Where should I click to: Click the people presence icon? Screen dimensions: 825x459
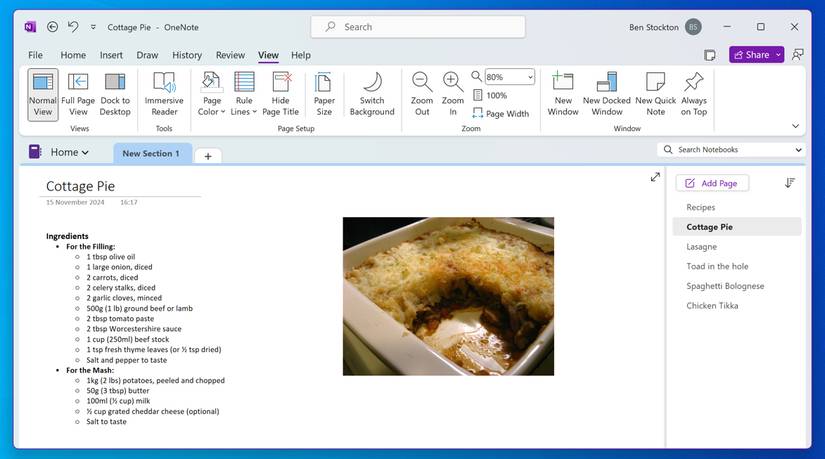pyautogui.click(x=798, y=55)
